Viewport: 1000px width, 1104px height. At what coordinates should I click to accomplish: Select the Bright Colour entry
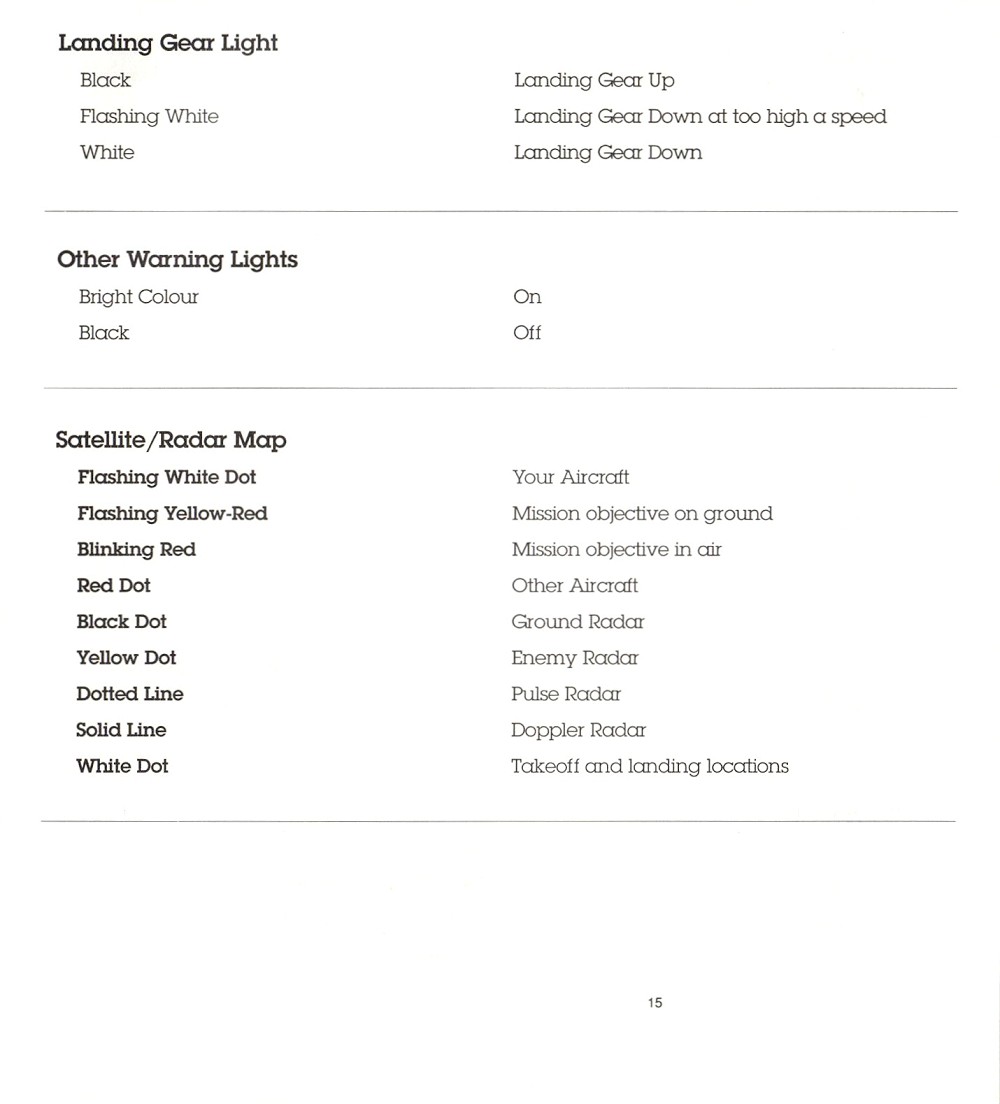coord(139,297)
